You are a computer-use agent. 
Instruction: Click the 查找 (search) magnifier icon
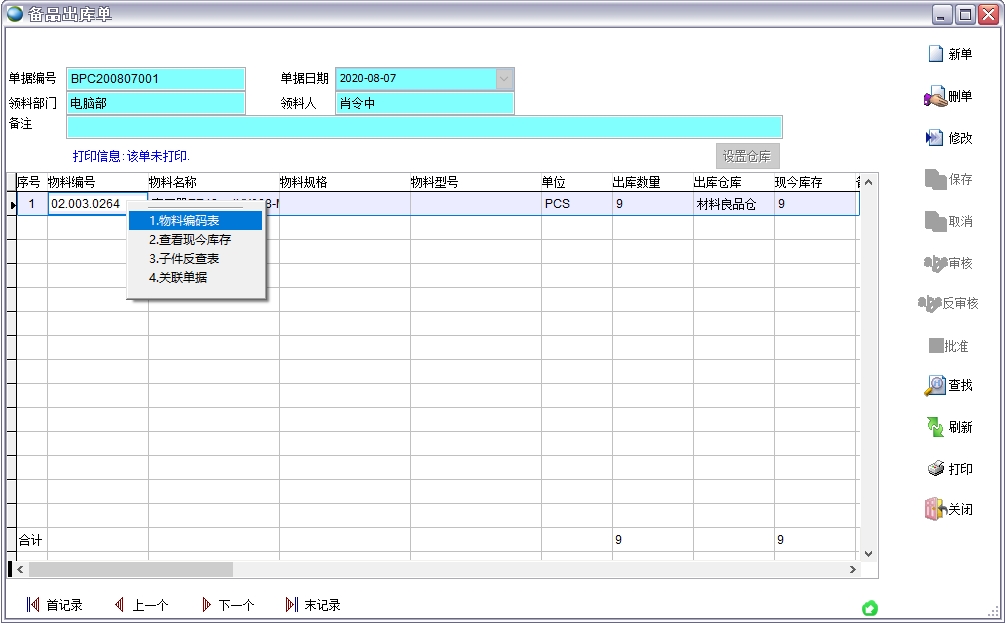pyautogui.click(x=935, y=385)
